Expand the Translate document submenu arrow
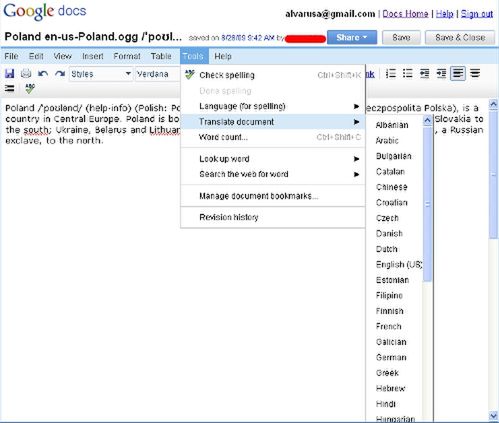This screenshot has height=423, width=499. click(356, 122)
